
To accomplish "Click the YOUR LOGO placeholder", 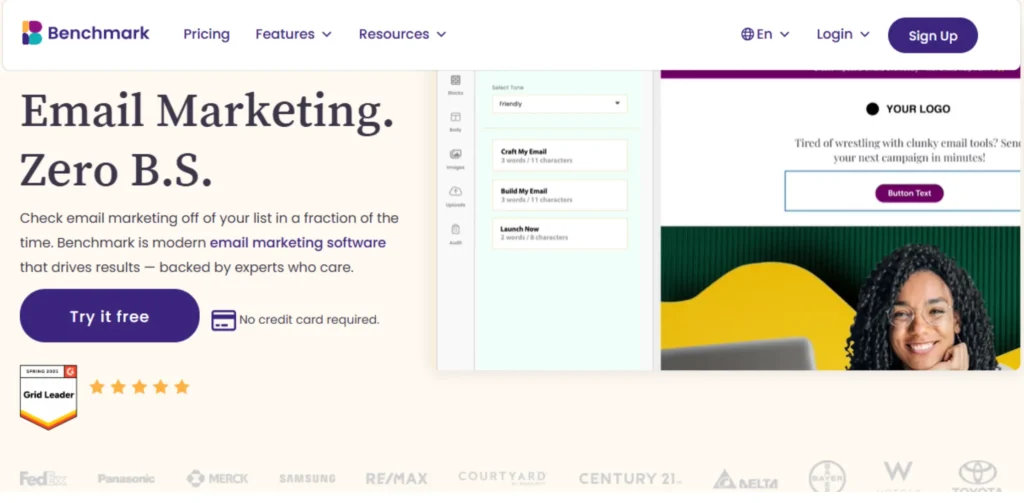I will tap(908, 109).
